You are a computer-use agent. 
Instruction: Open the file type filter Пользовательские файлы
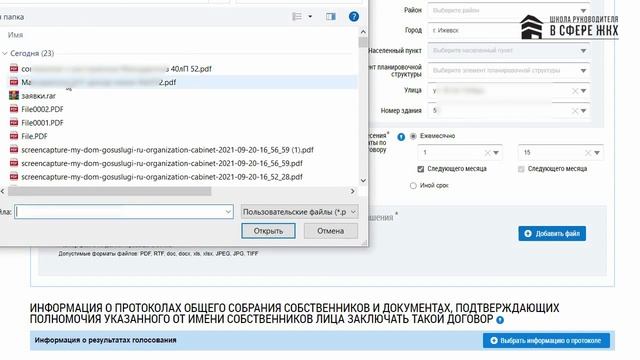pyautogui.click(x=300, y=212)
